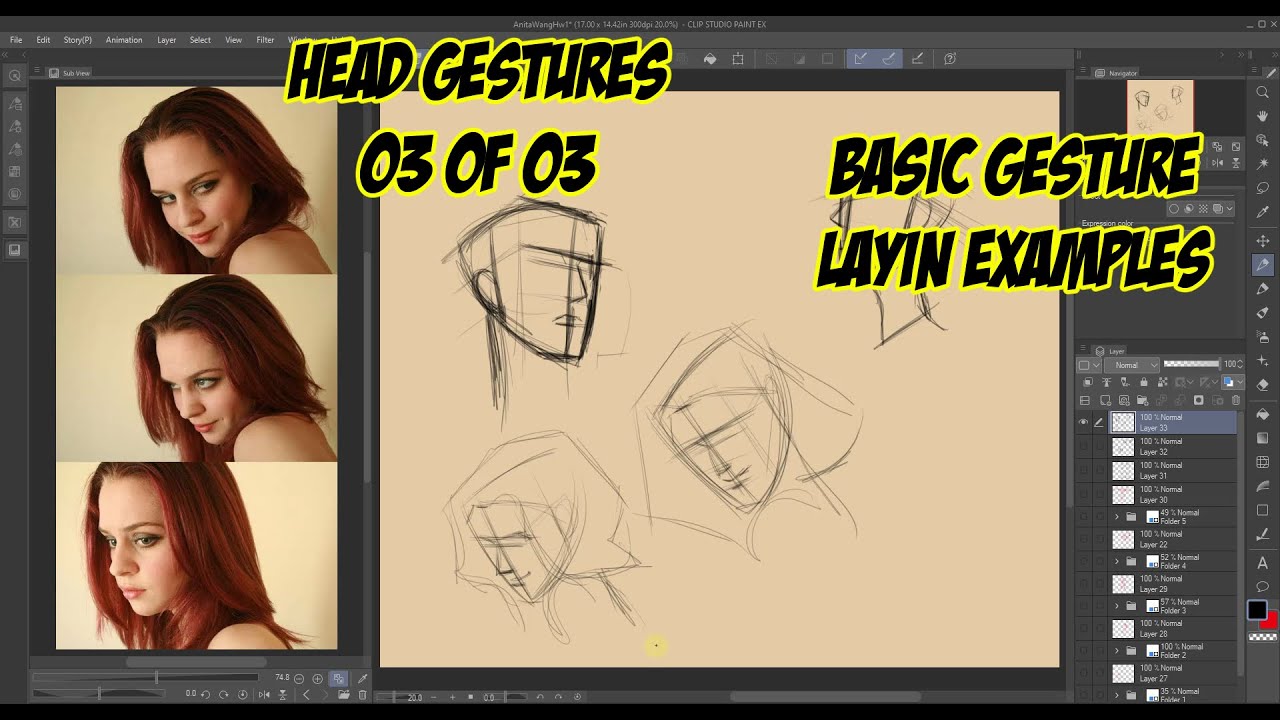
Task: Select the Operation object tool
Action: [1263, 140]
